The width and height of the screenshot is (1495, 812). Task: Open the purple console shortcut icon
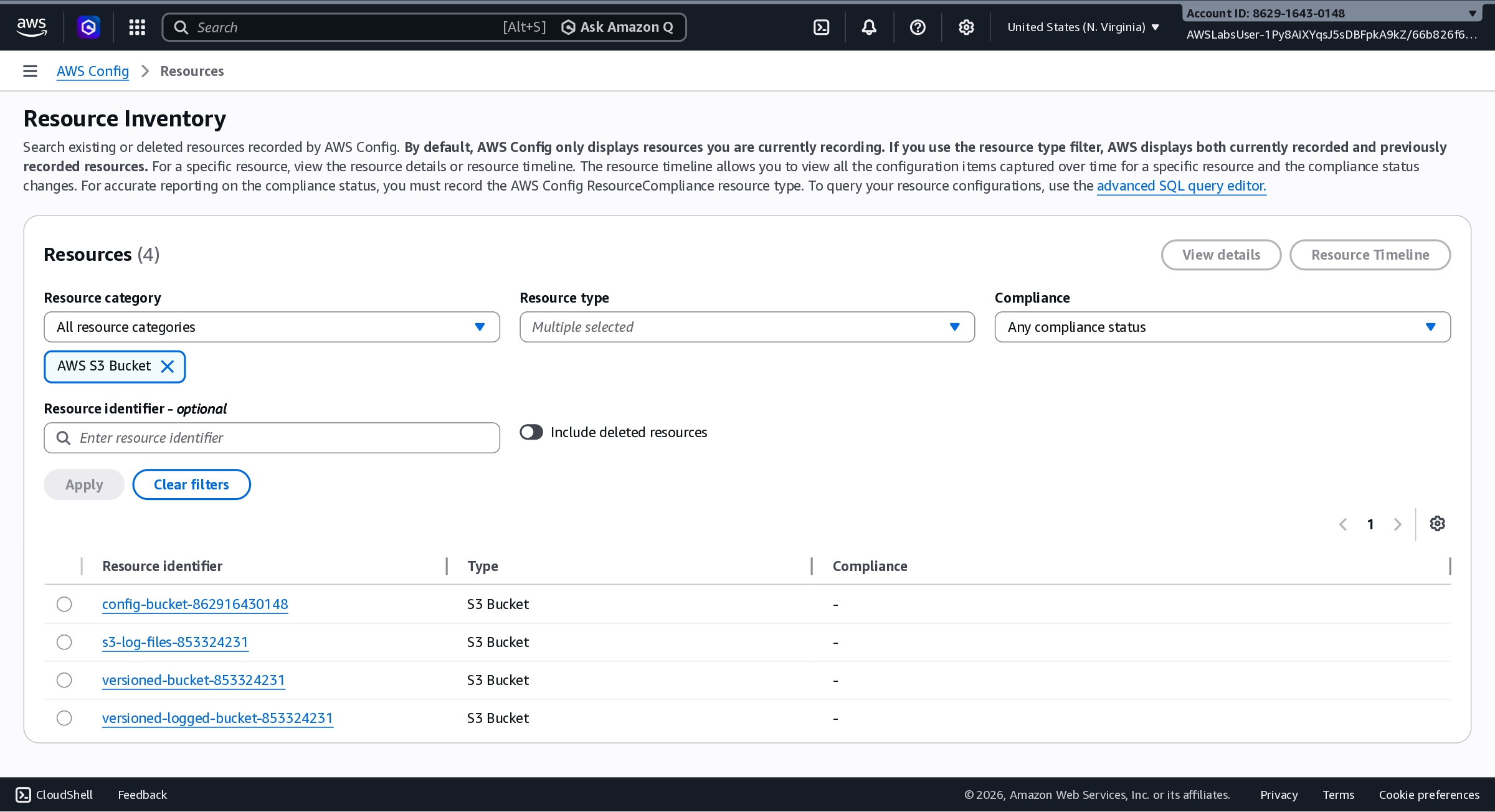88,27
